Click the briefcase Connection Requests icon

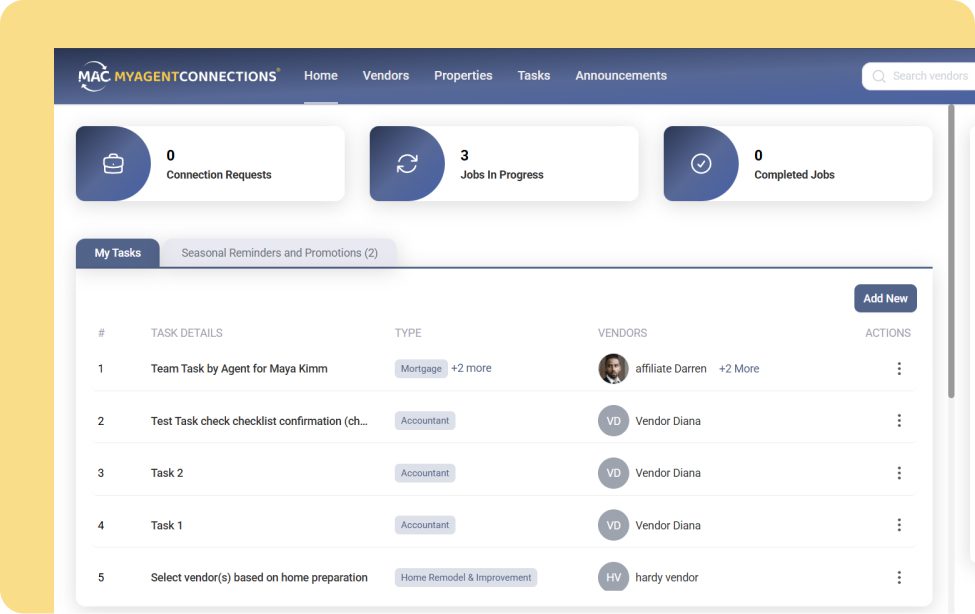pyautogui.click(x=113, y=164)
